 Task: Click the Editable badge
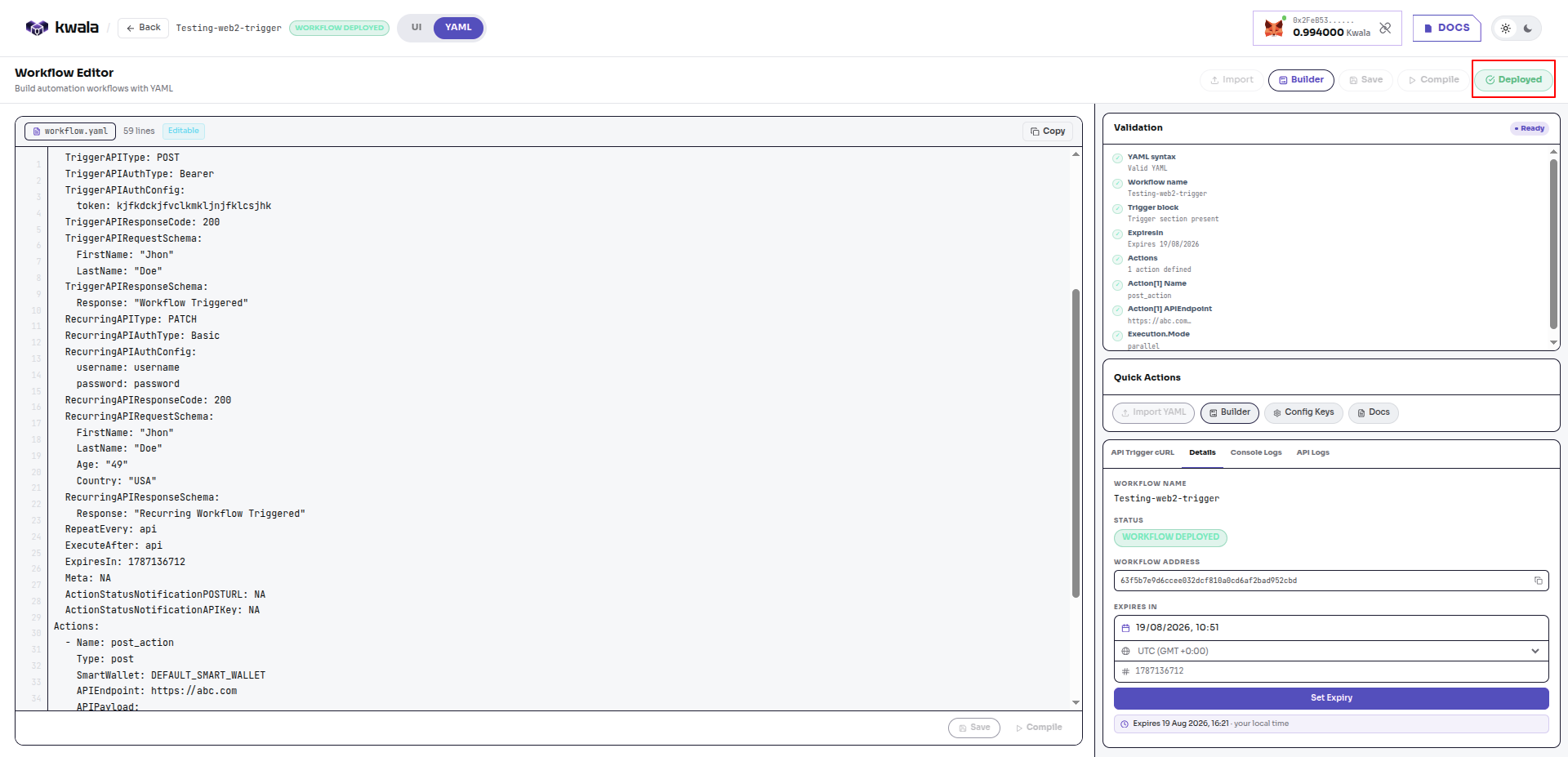184,131
